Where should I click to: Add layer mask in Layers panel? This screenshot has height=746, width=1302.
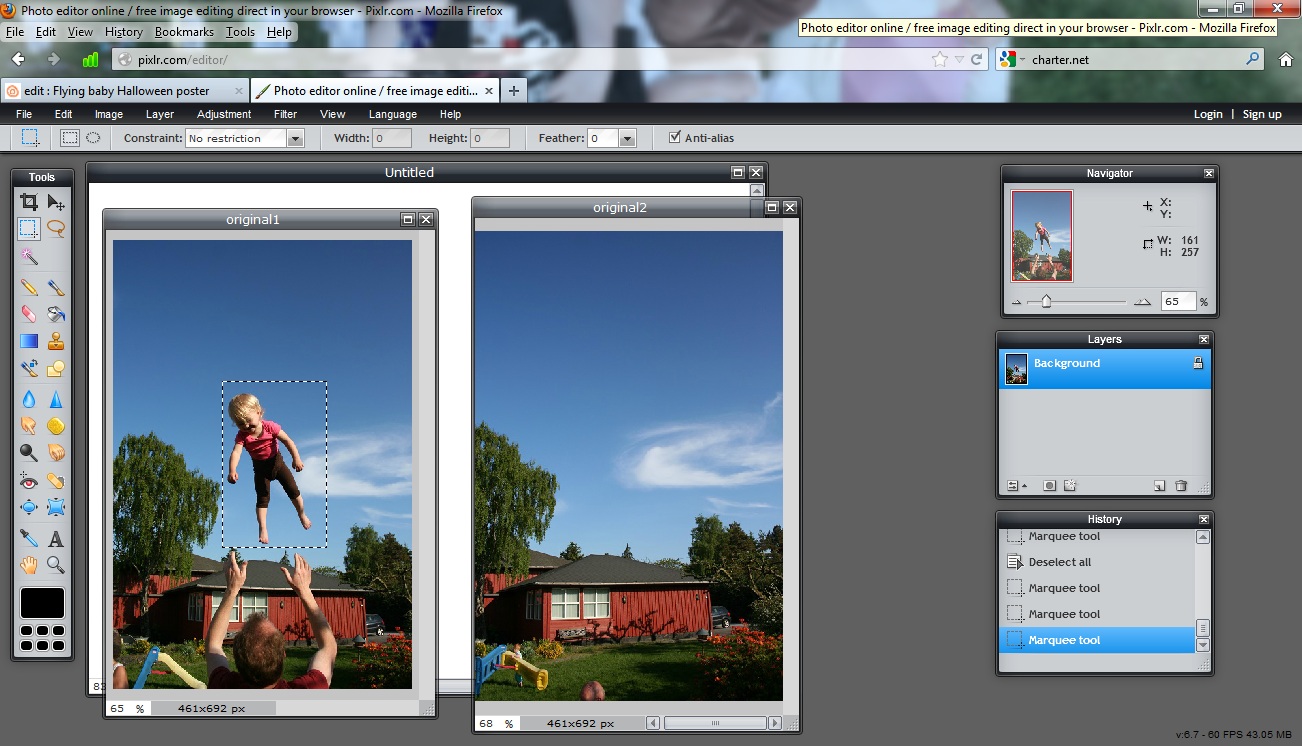[1050, 486]
